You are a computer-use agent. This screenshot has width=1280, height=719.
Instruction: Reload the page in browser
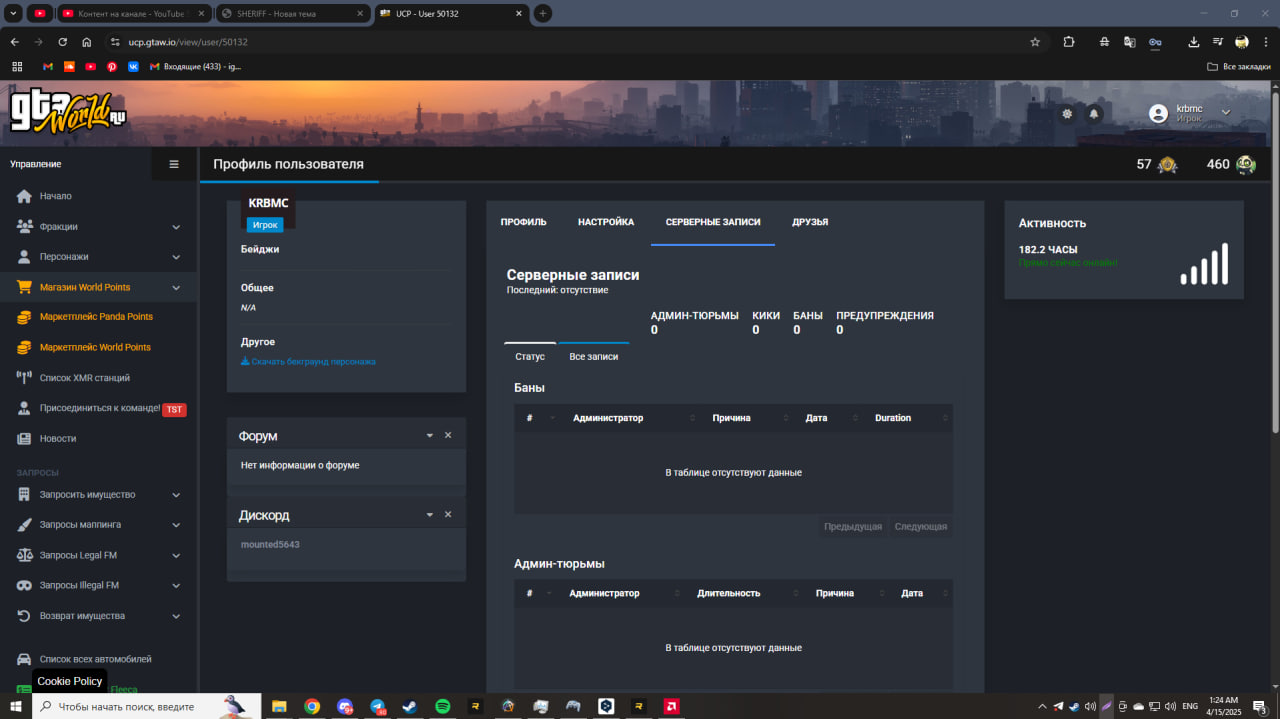point(62,42)
